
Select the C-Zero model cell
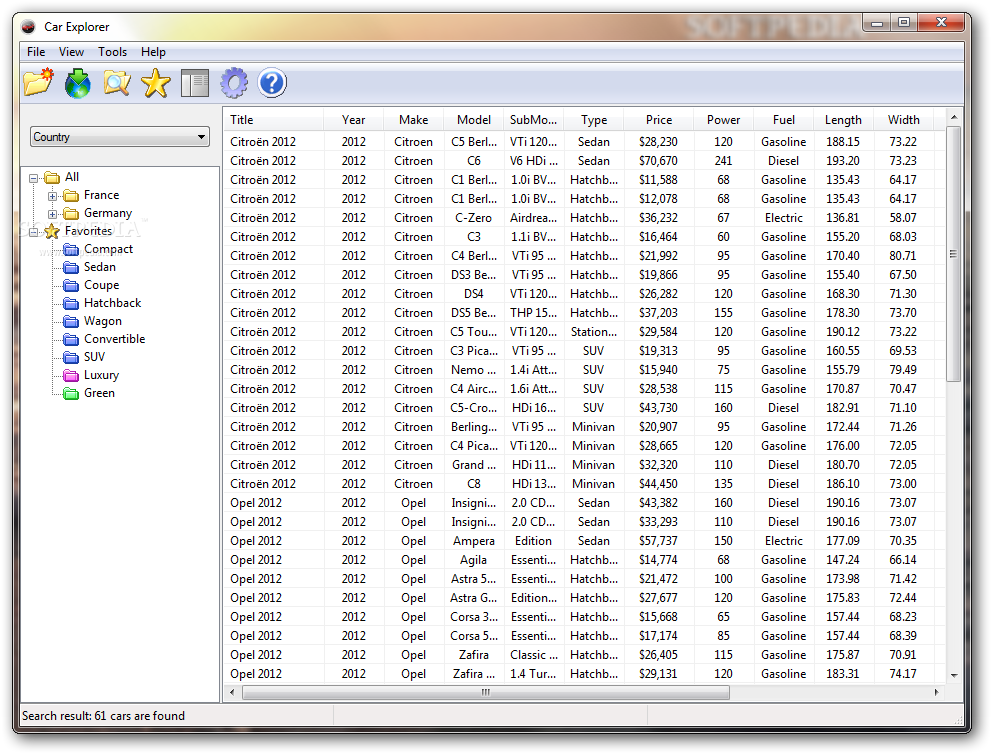474,218
